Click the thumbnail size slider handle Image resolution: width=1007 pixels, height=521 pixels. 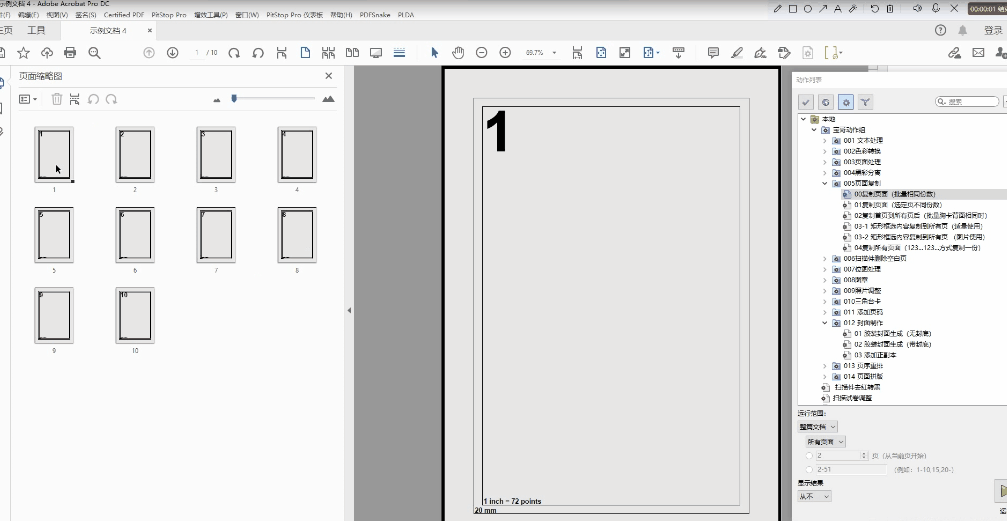pyautogui.click(x=234, y=98)
